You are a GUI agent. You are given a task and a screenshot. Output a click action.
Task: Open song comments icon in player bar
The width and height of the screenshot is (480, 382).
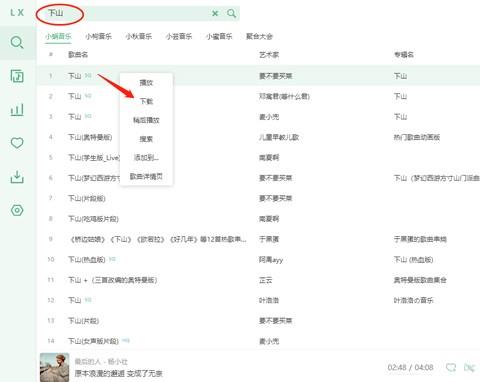coord(451,367)
